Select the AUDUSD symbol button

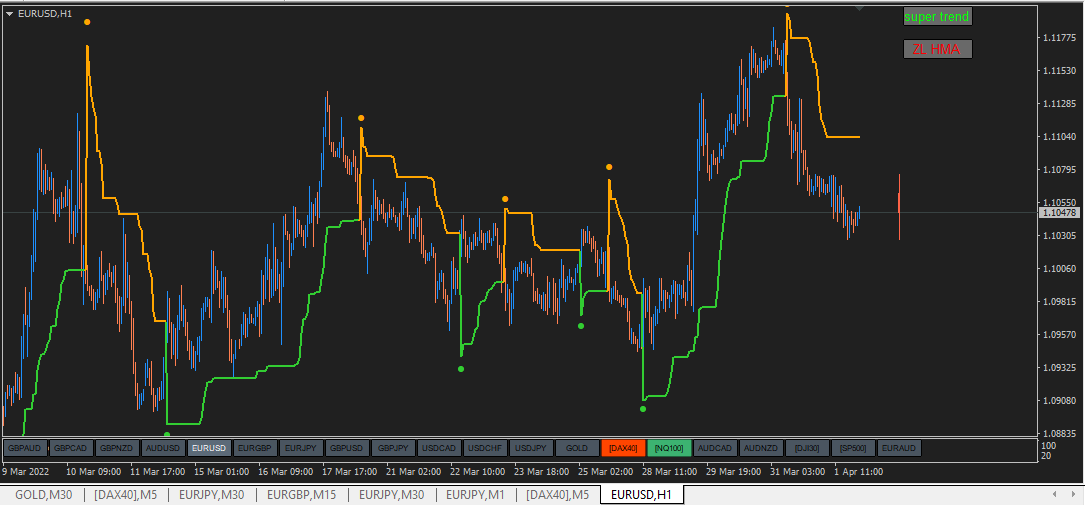click(163, 449)
